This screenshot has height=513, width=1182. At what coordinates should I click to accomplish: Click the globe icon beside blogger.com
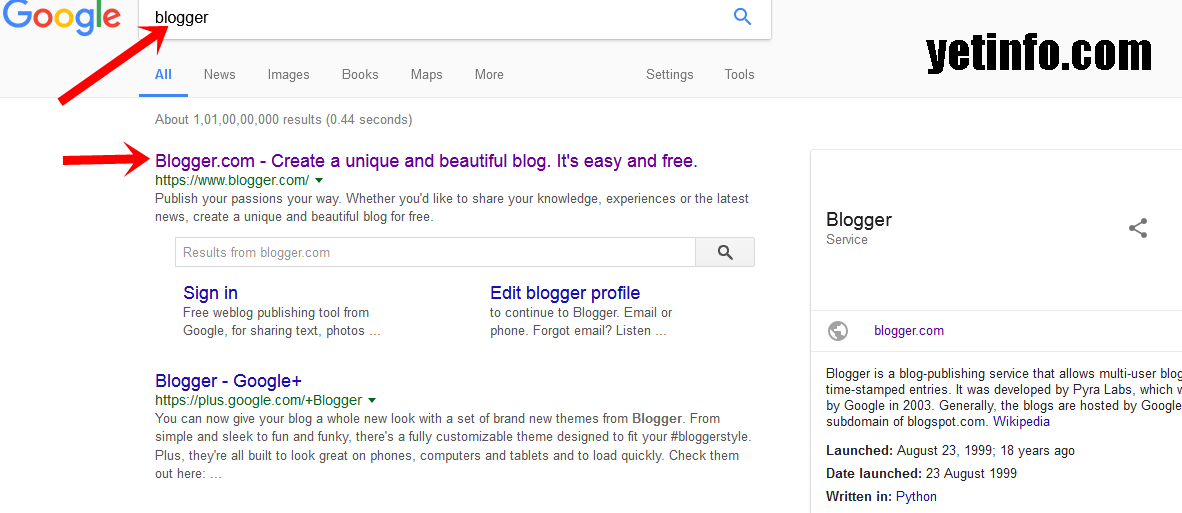pyautogui.click(x=838, y=331)
